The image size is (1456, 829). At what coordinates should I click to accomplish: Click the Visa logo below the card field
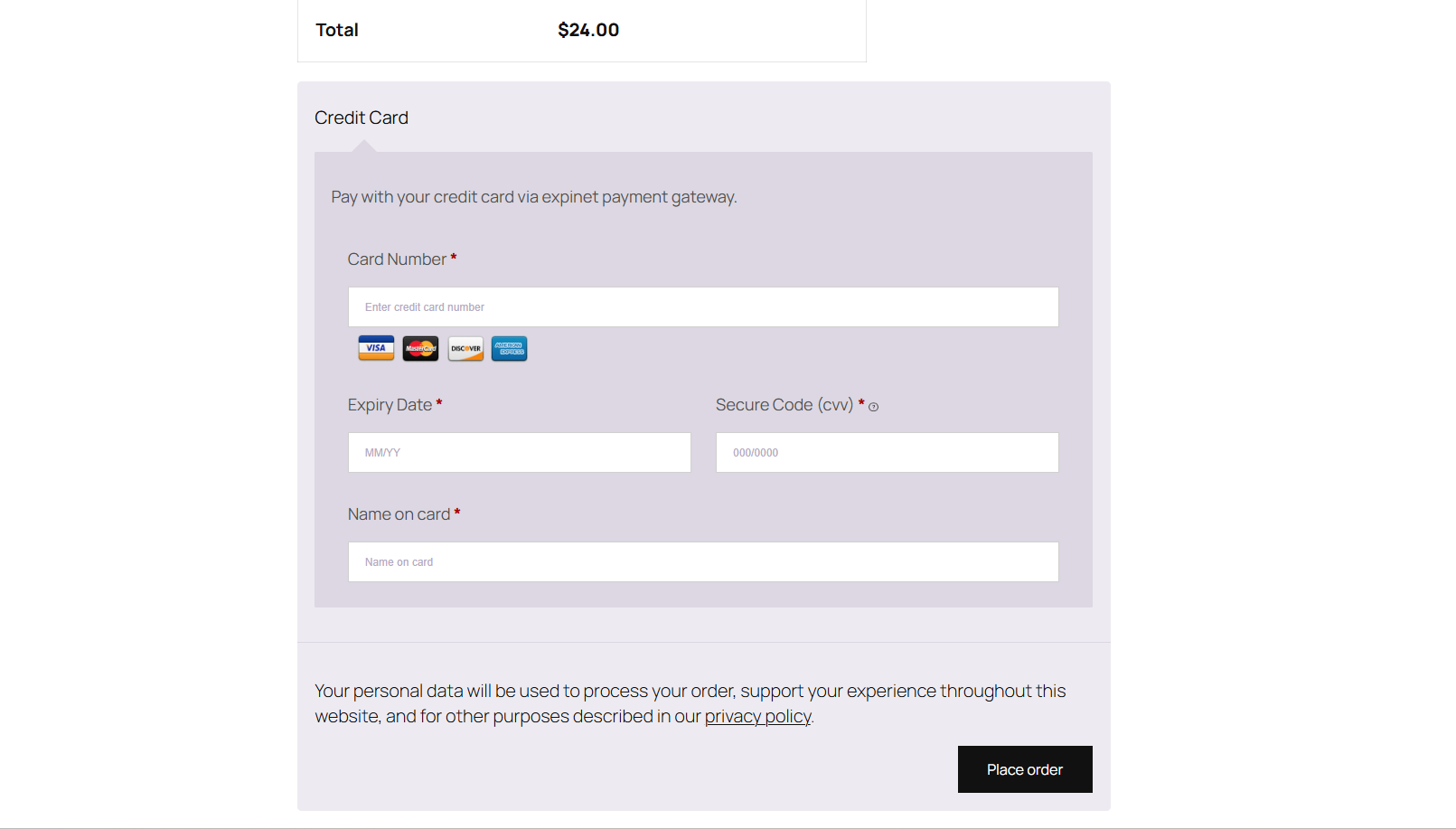pyautogui.click(x=375, y=348)
